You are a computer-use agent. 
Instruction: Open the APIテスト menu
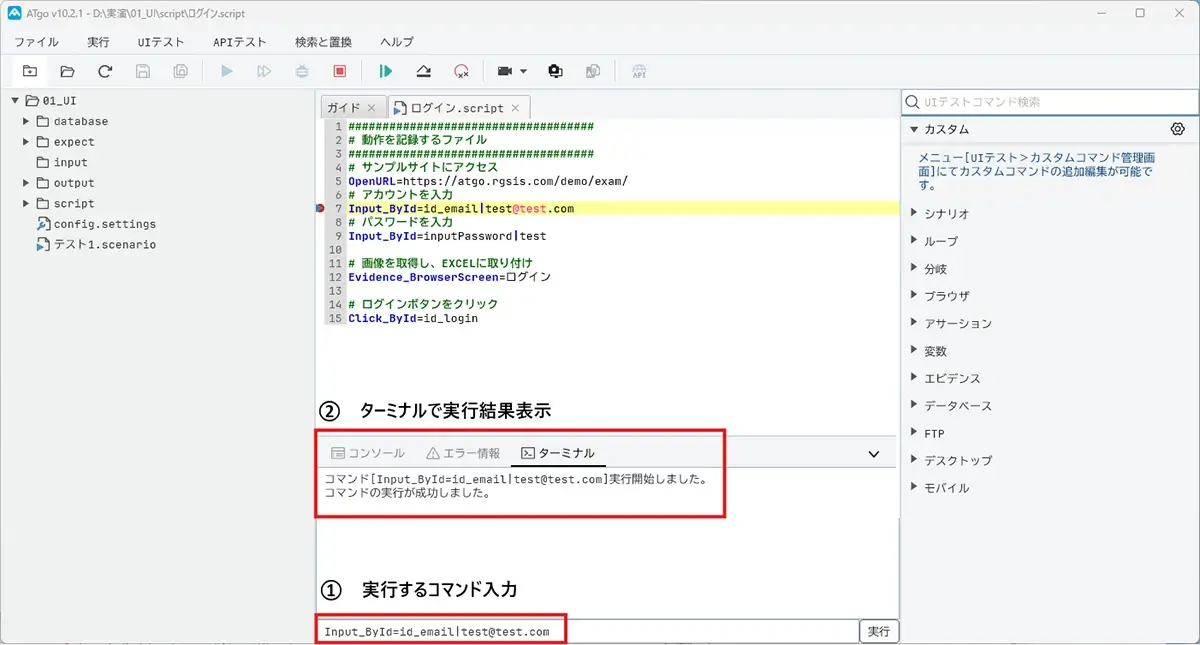[x=239, y=42]
